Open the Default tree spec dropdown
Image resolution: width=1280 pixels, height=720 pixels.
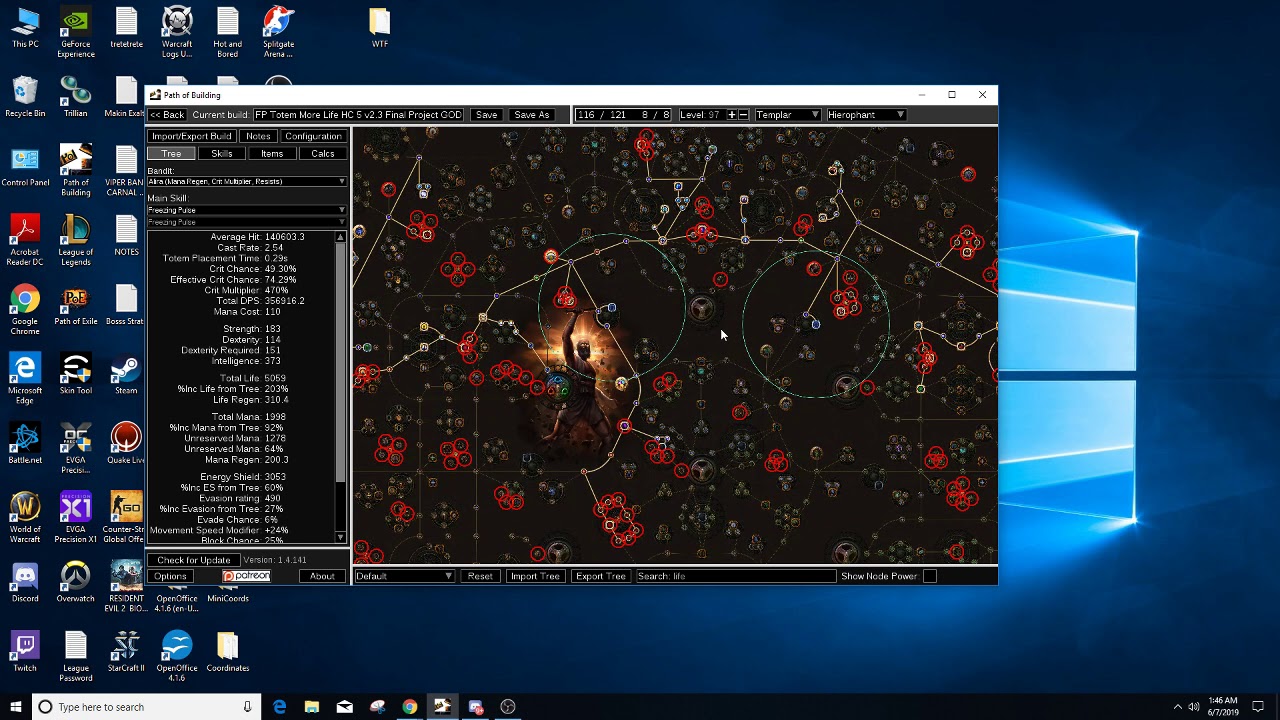(404, 576)
